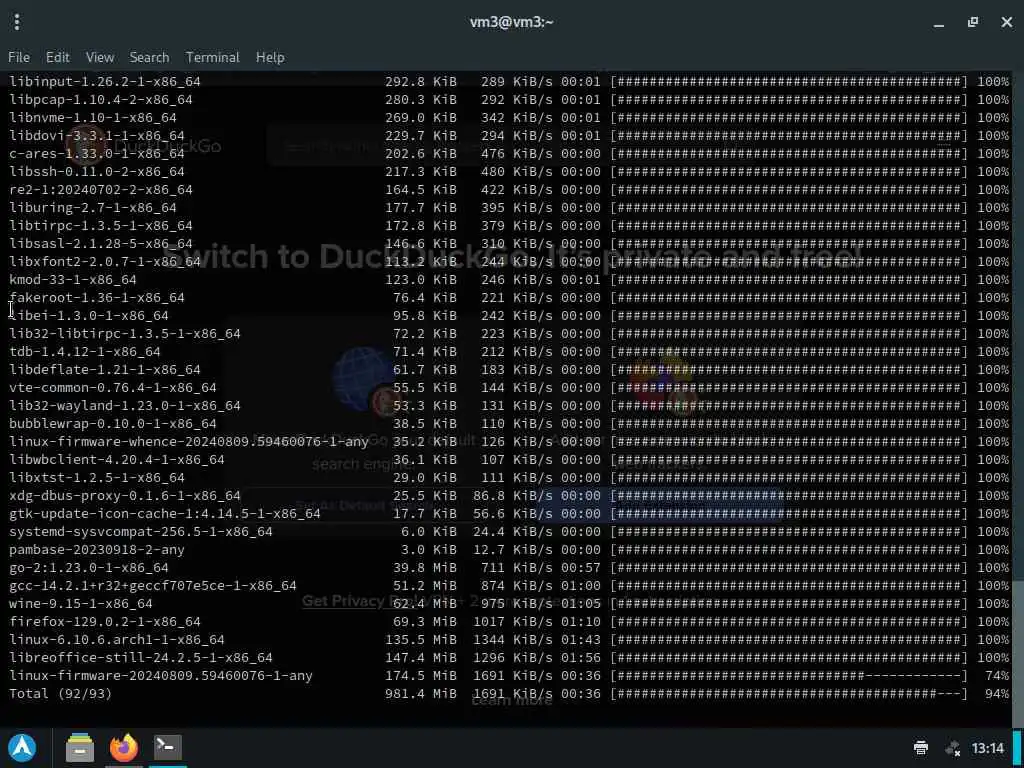1024x768 pixels.
Task: Open the terminal window kebab menu
Action: click(x=17, y=22)
